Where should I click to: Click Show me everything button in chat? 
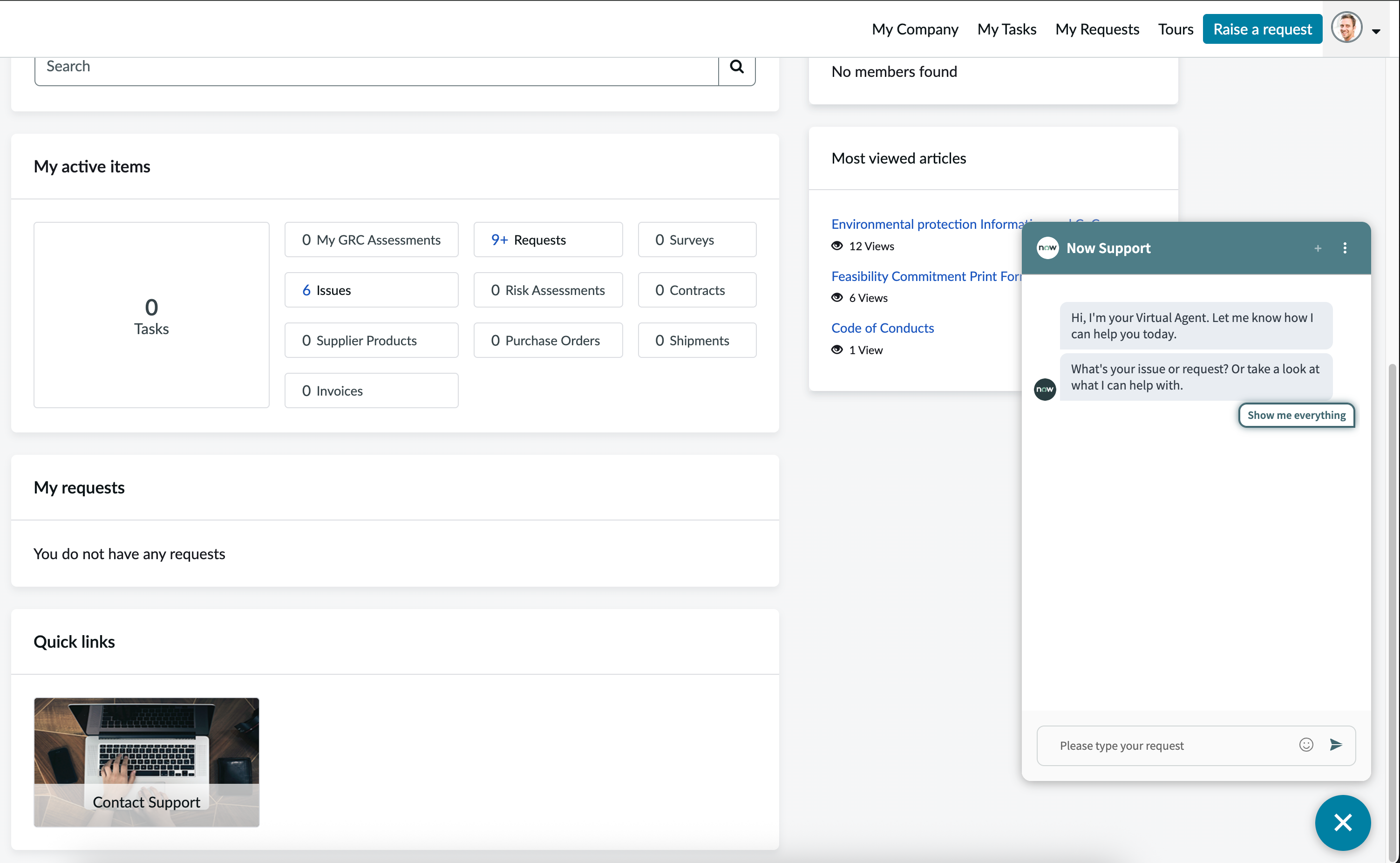1296,415
